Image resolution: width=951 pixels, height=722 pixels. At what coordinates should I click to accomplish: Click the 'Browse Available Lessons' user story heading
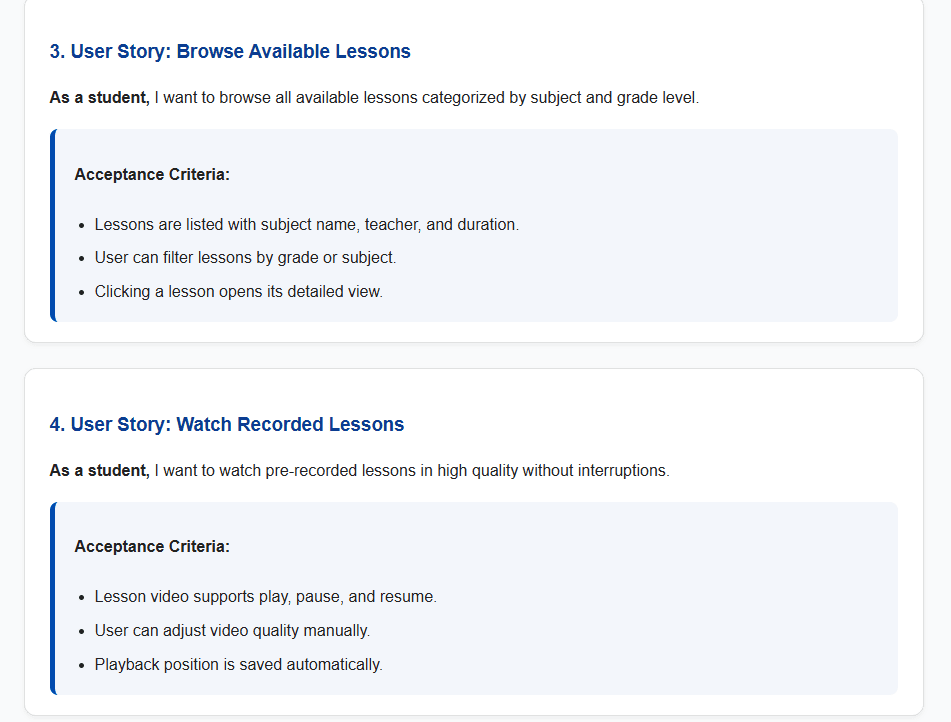tap(230, 52)
